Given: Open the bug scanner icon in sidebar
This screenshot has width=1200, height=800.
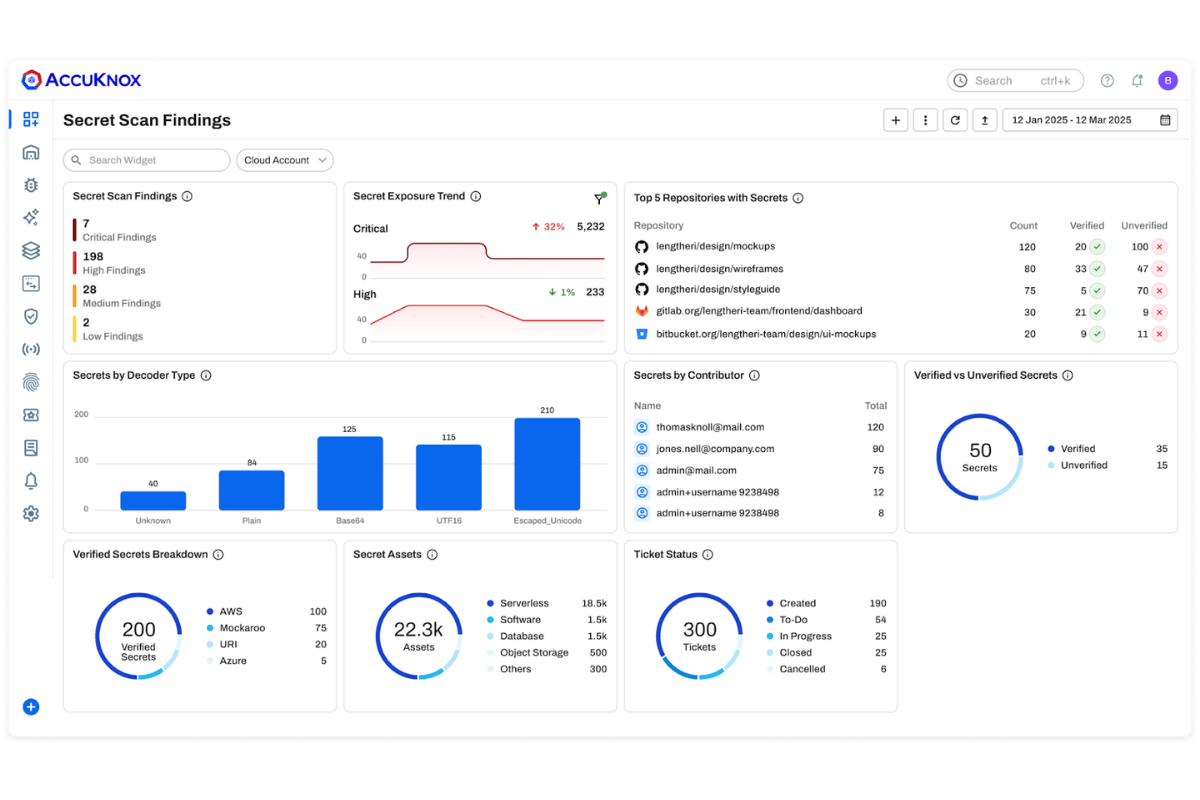Looking at the screenshot, I should click(x=30, y=185).
